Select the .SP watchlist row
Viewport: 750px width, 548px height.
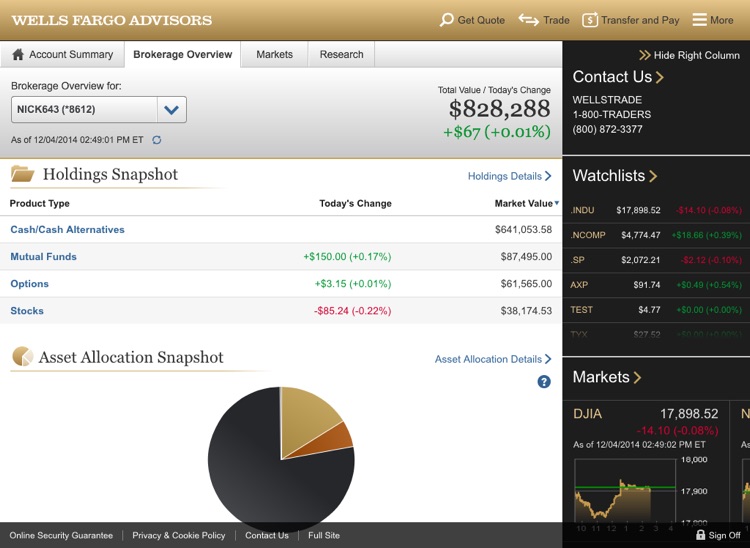click(656, 260)
